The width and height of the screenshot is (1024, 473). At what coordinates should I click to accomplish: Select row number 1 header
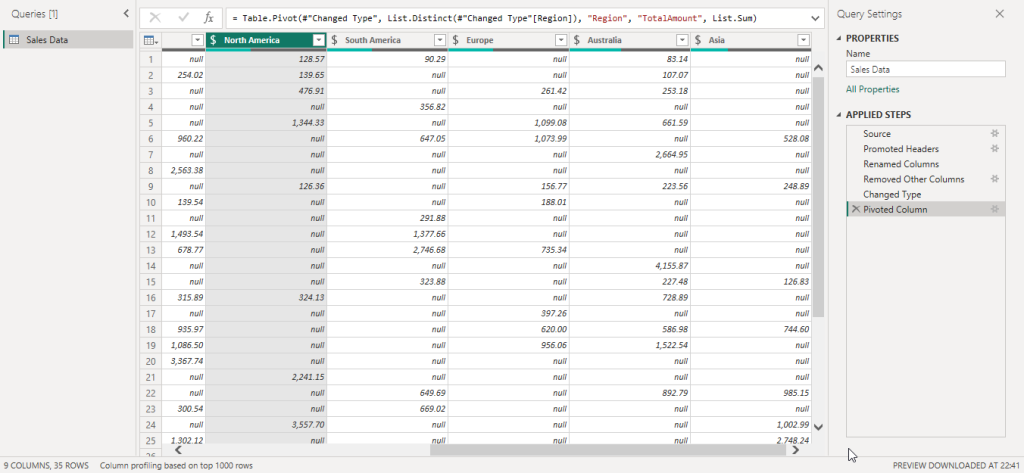[150, 59]
